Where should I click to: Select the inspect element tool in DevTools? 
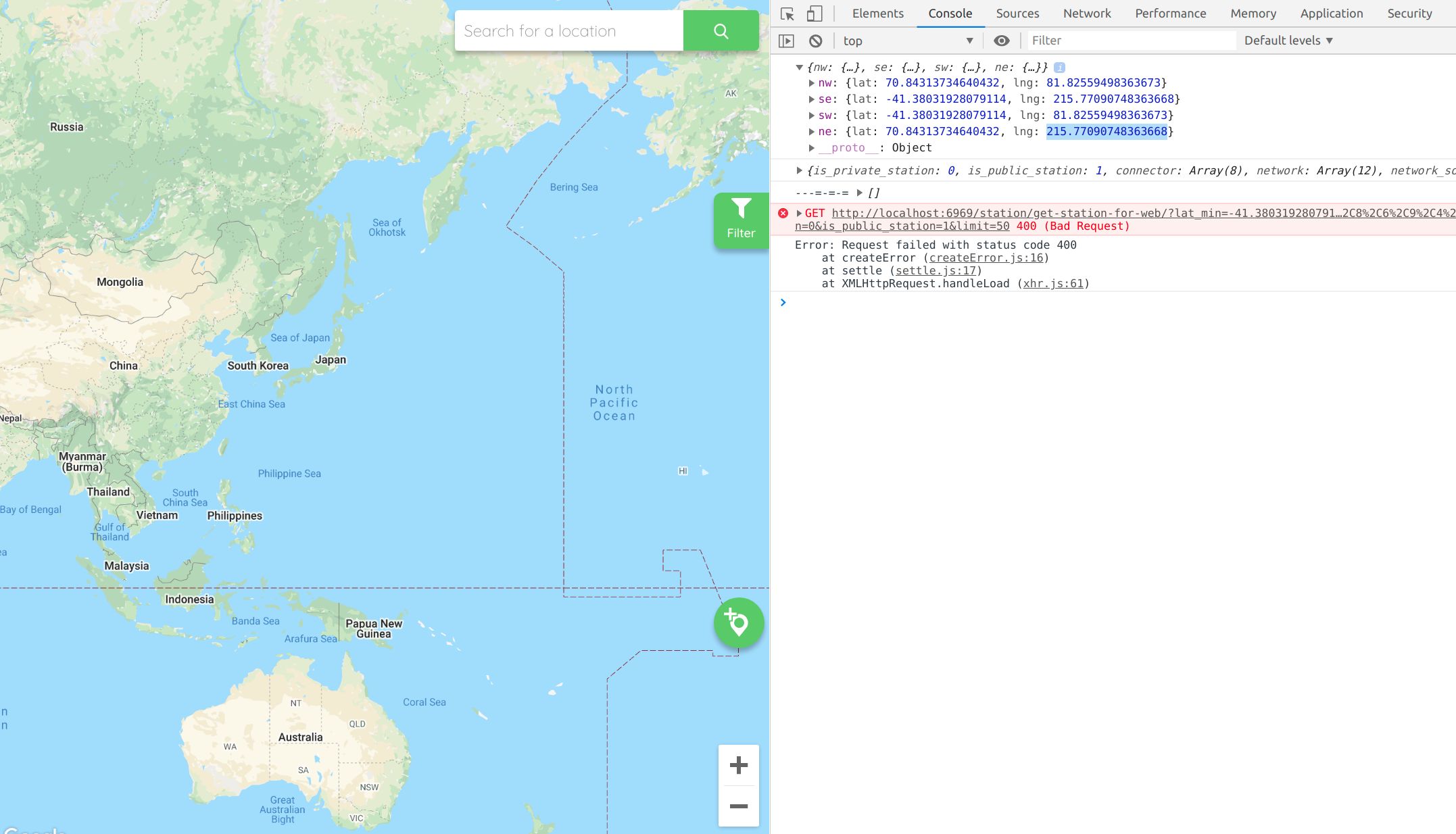(x=786, y=14)
